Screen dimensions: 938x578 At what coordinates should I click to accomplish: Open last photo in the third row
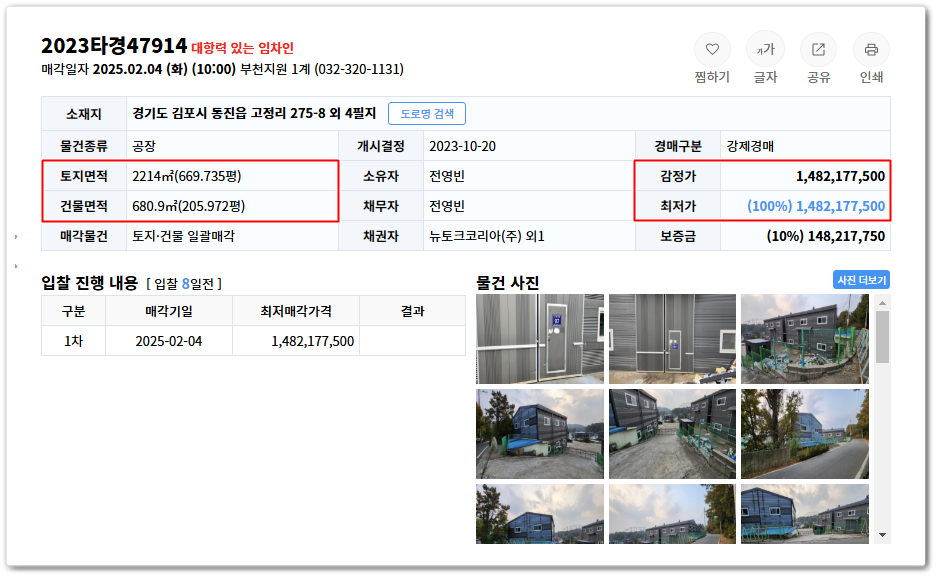[805, 514]
